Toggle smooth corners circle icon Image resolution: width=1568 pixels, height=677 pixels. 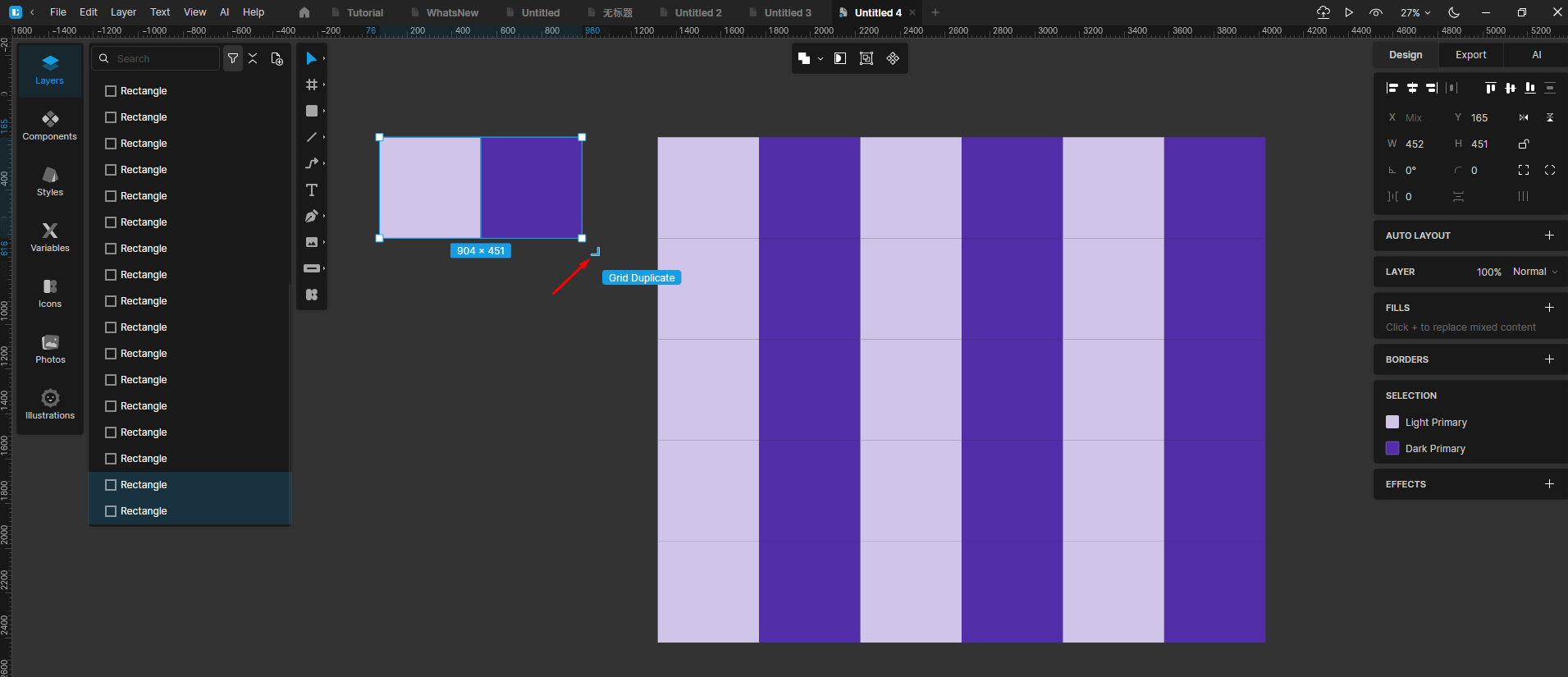click(1550, 170)
